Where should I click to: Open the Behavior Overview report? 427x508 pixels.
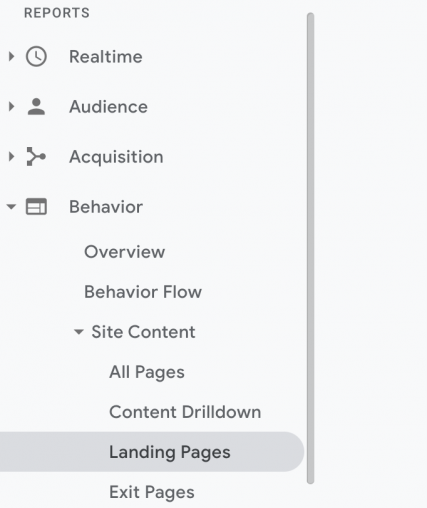[x=124, y=252]
